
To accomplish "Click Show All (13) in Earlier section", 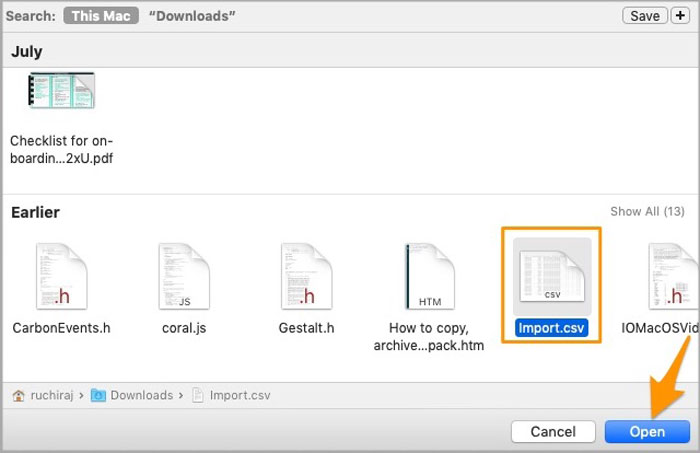I will [x=646, y=212].
